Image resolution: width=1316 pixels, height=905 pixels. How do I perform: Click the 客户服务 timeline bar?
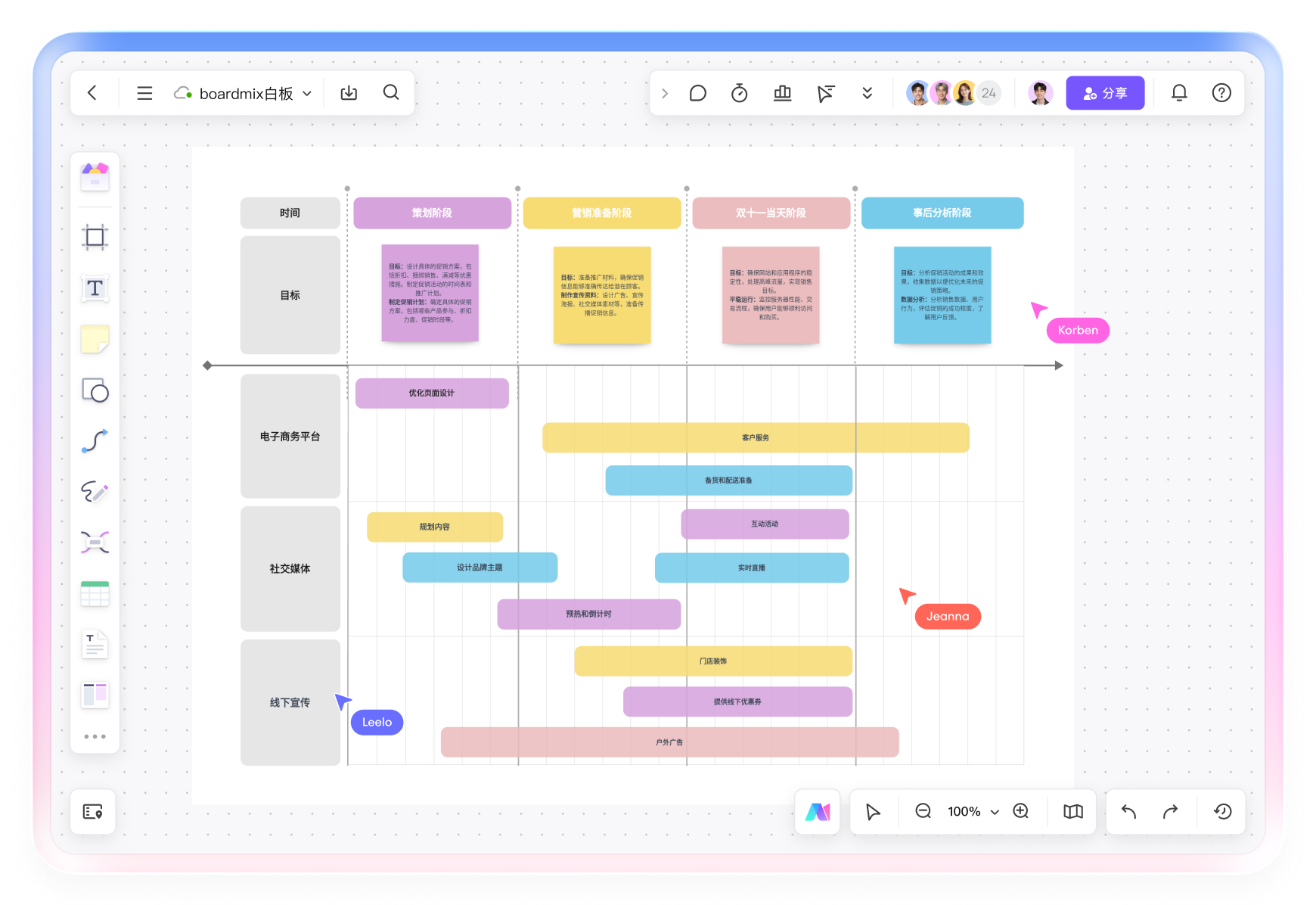pyautogui.click(x=755, y=438)
